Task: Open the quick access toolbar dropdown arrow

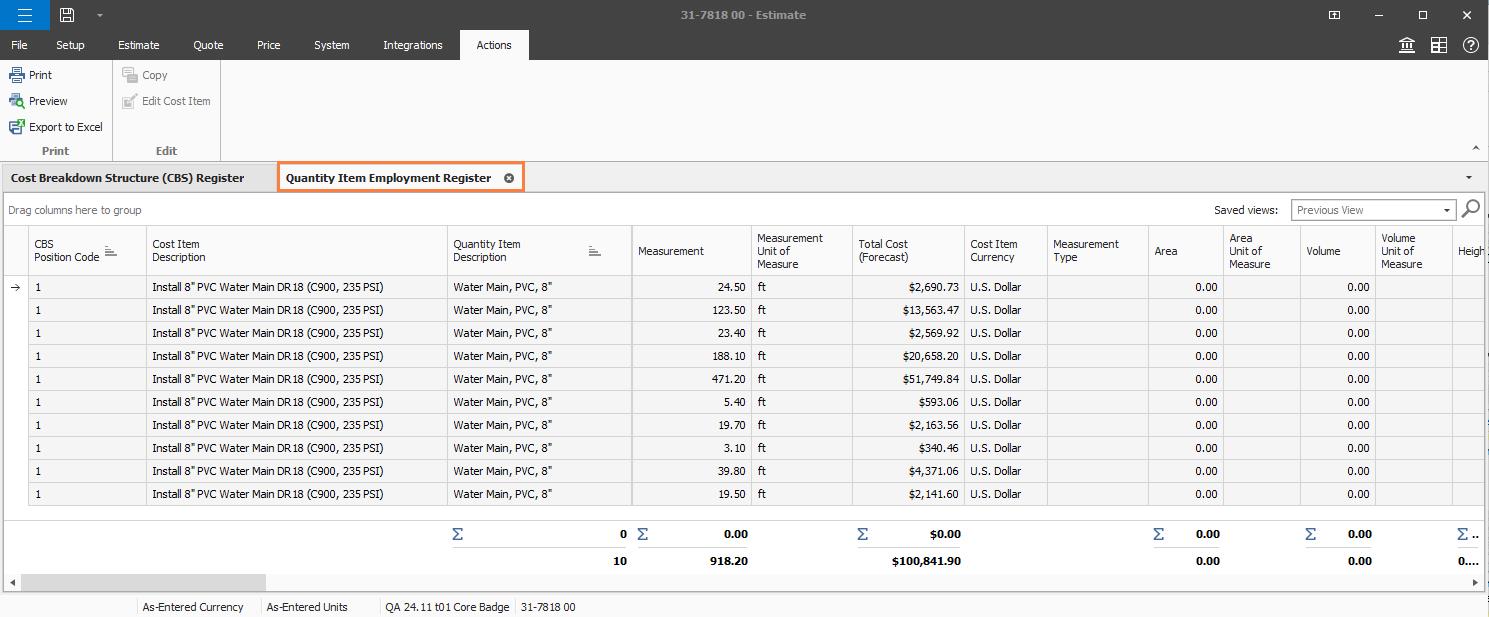Action: pyautogui.click(x=99, y=15)
